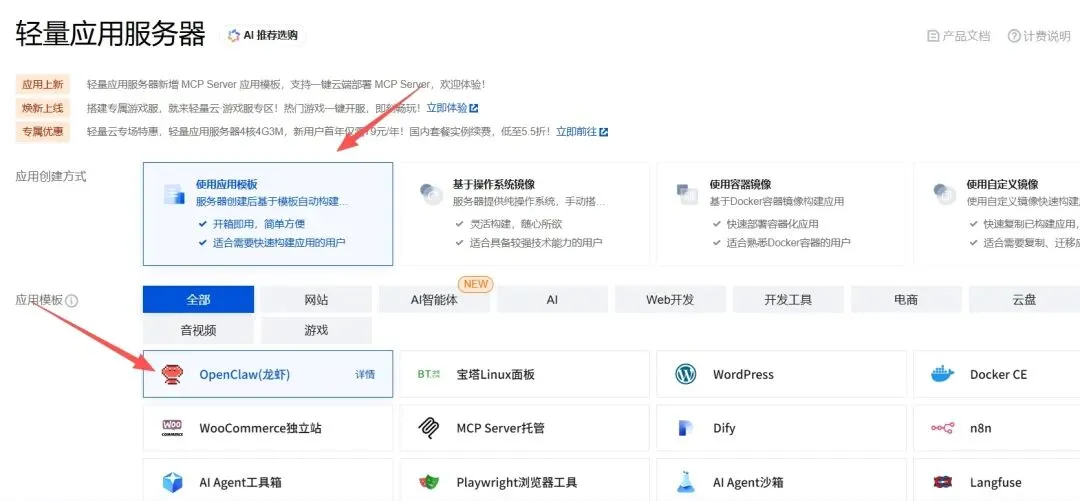Image resolution: width=1080 pixels, height=501 pixels.
Task: Select the AI Agent工具箱 template name
Action: point(240,482)
